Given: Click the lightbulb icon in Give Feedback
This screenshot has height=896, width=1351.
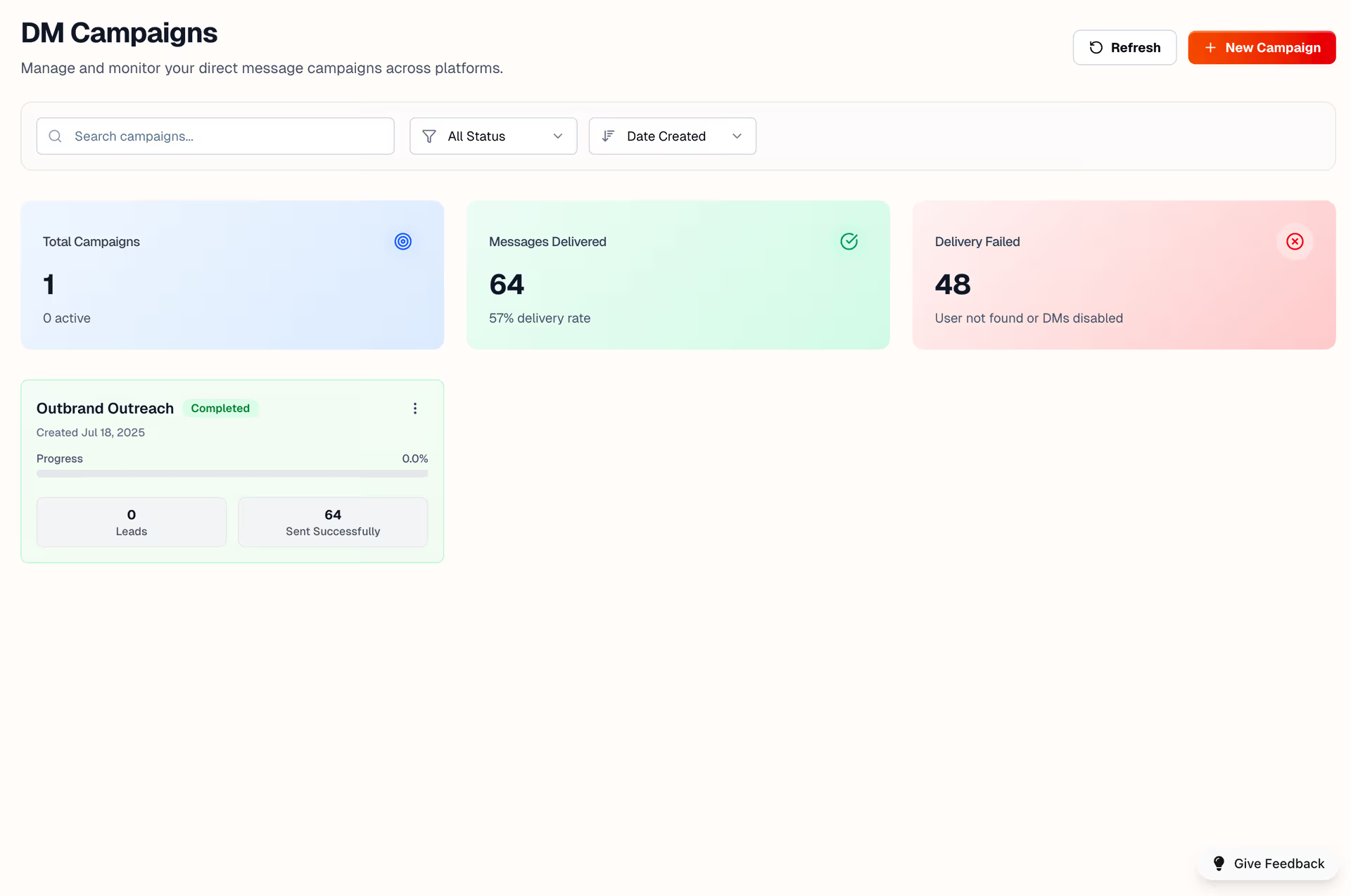Looking at the screenshot, I should tap(1219, 864).
